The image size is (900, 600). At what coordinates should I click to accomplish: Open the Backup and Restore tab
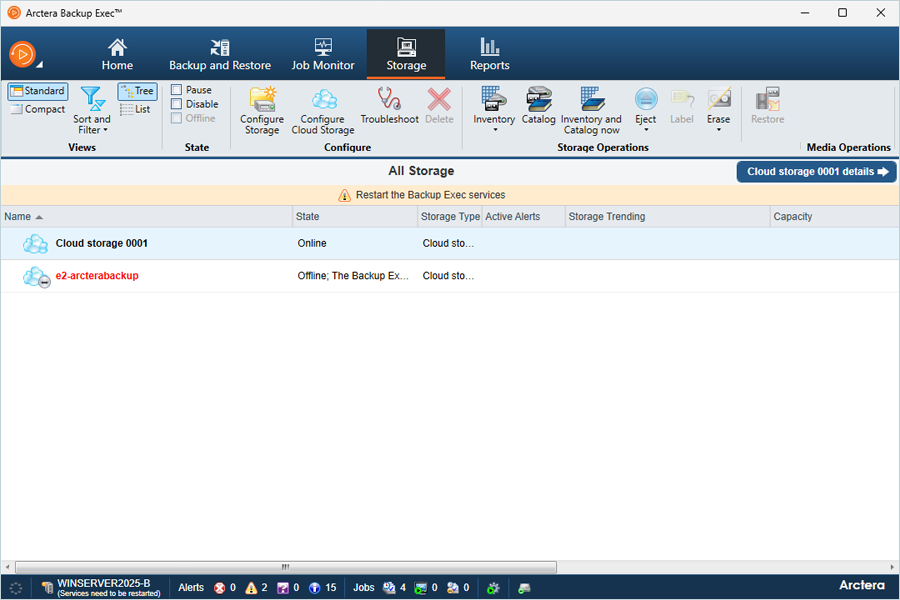(x=220, y=55)
